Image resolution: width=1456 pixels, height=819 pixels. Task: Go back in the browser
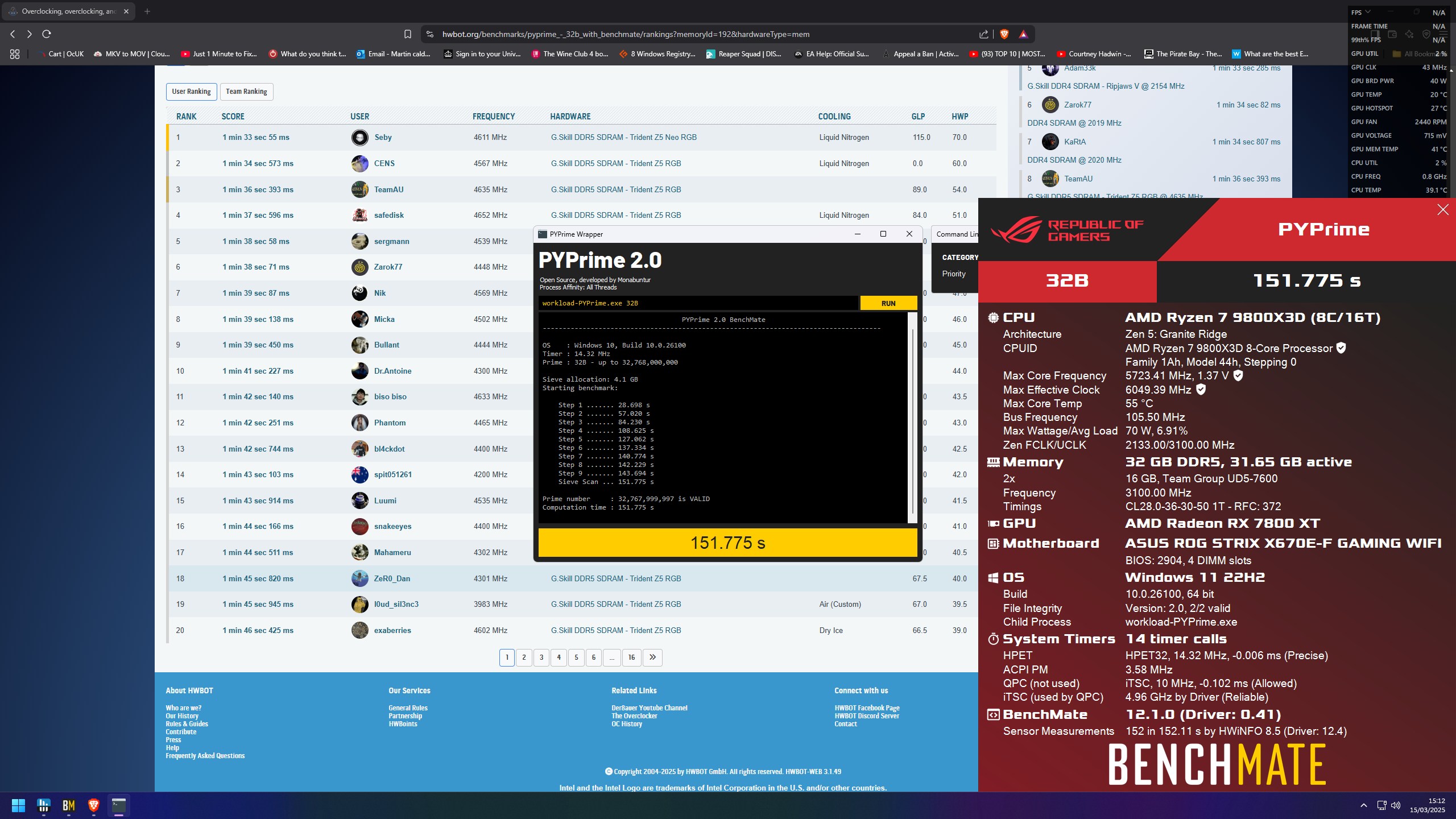[13, 34]
